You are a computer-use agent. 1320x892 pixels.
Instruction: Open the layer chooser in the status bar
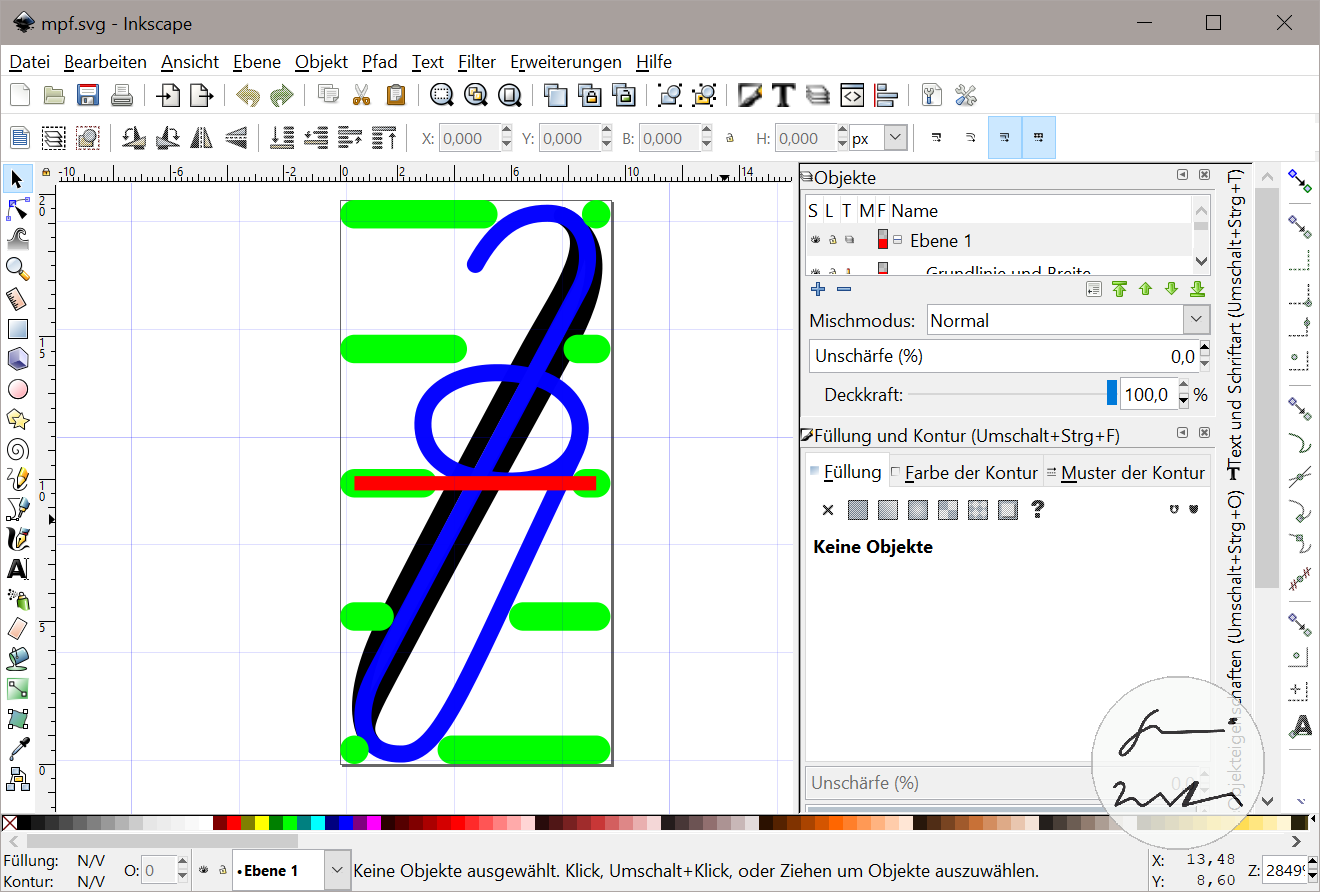[336, 870]
